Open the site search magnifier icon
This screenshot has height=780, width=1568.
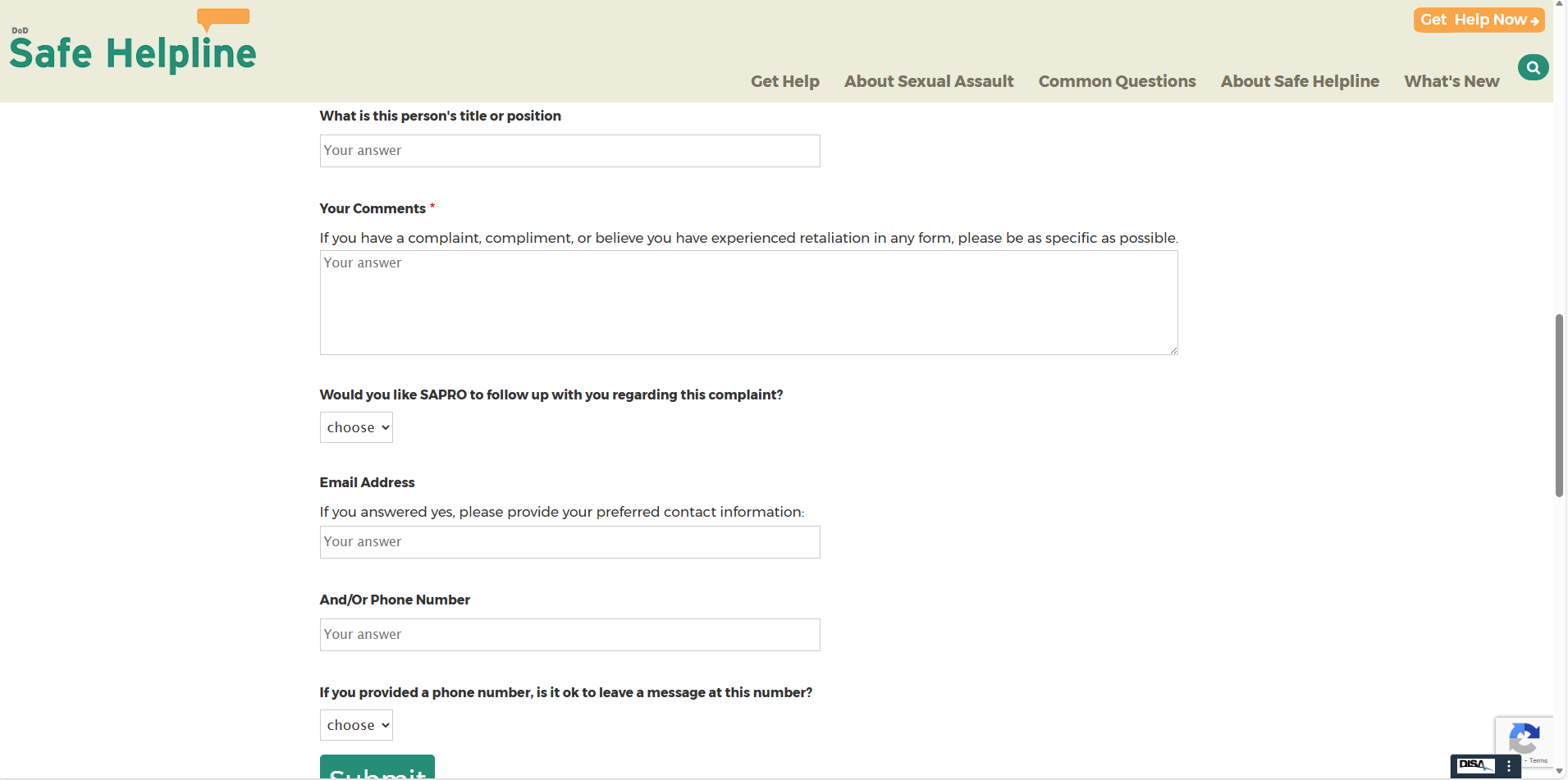pyautogui.click(x=1533, y=67)
